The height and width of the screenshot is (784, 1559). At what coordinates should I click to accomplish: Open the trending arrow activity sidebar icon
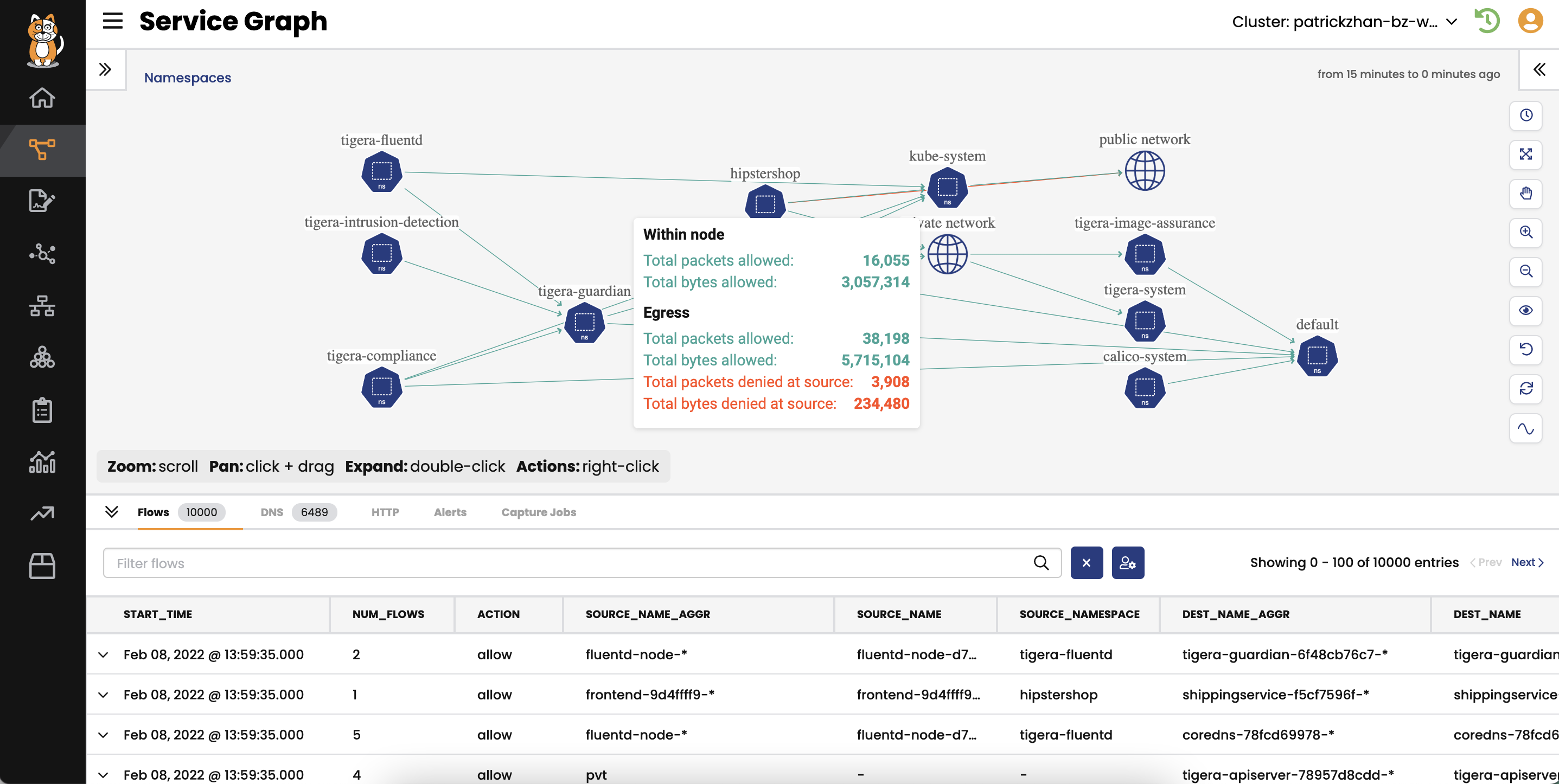pyautogui.click(x=42, y=513)
